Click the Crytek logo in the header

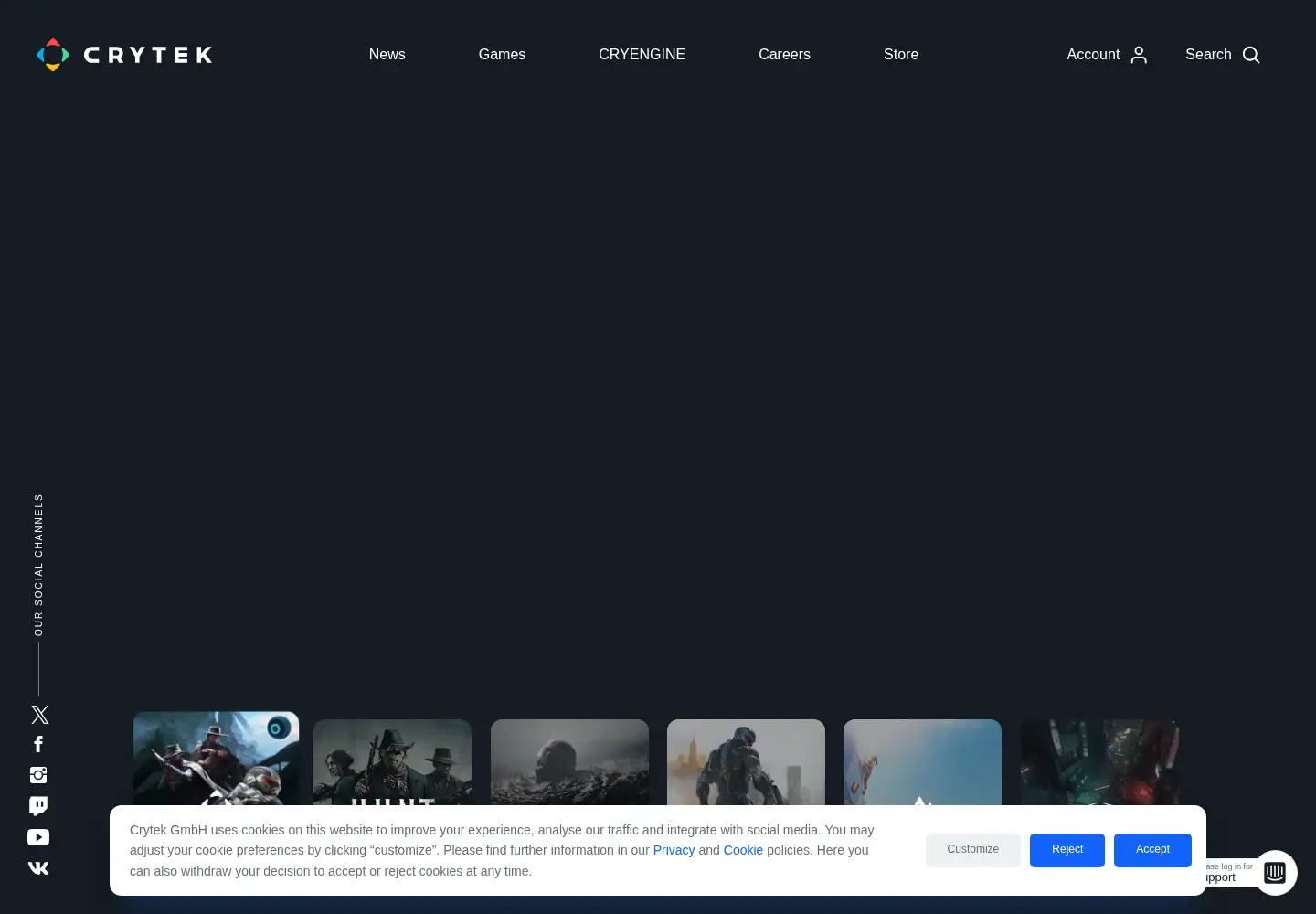pyautogui.click(x=124, y=55)
